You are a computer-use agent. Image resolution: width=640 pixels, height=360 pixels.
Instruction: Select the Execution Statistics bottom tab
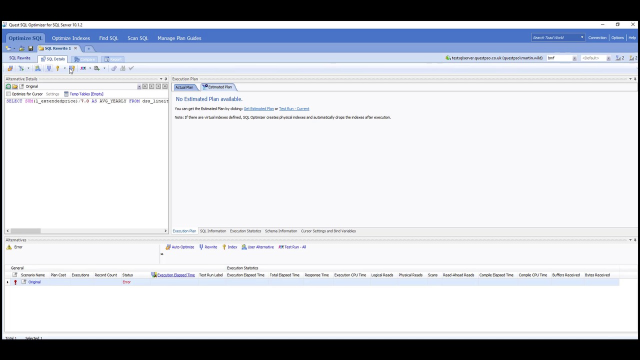(x=245, y=231)
